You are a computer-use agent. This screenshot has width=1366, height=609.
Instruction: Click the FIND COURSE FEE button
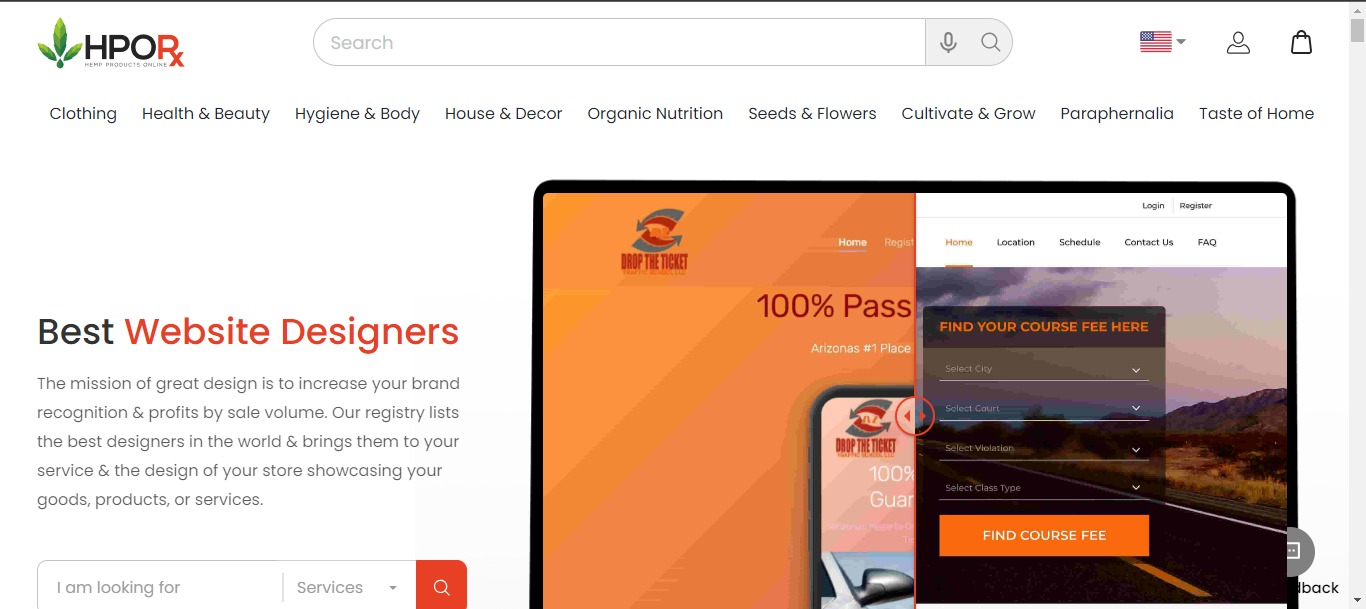pyautogui.click(x=1044, y=536)
